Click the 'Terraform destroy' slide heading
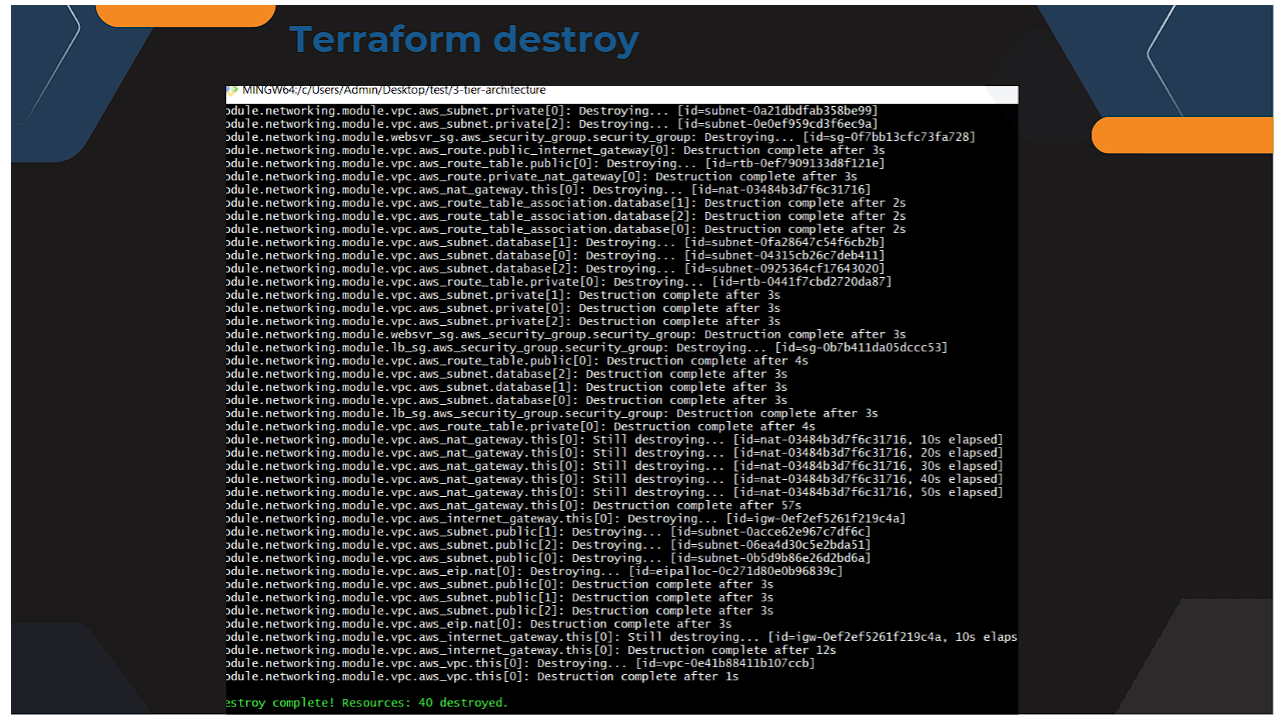1282x724 pixels. tap(464, 40)
